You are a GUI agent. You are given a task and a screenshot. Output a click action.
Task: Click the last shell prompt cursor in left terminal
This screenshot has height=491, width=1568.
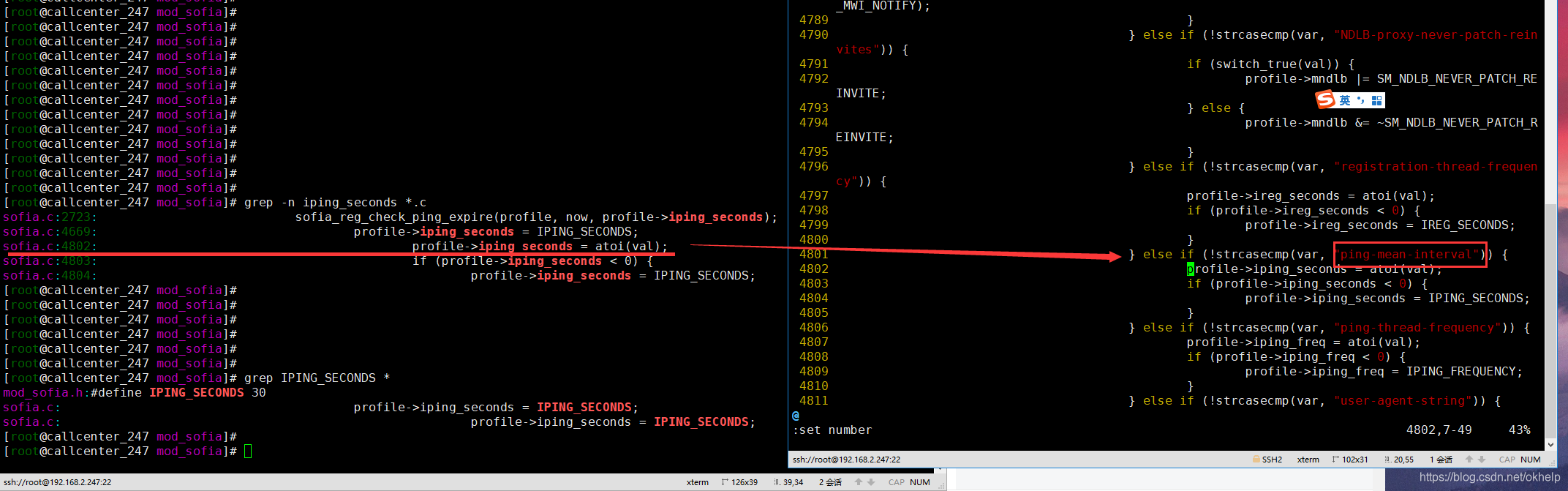click(248, 451)
